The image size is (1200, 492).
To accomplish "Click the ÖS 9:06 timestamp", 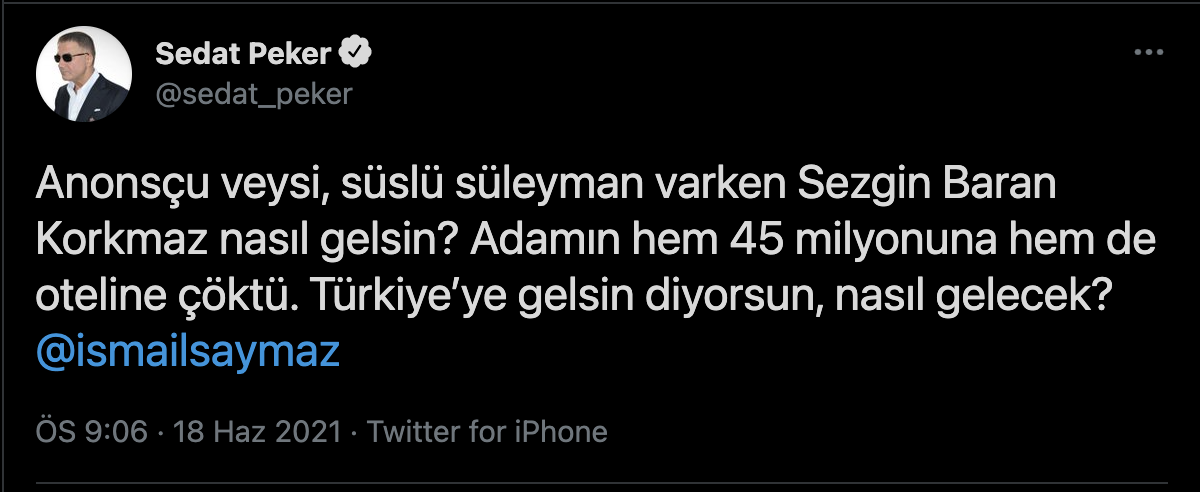I will 92,432.
